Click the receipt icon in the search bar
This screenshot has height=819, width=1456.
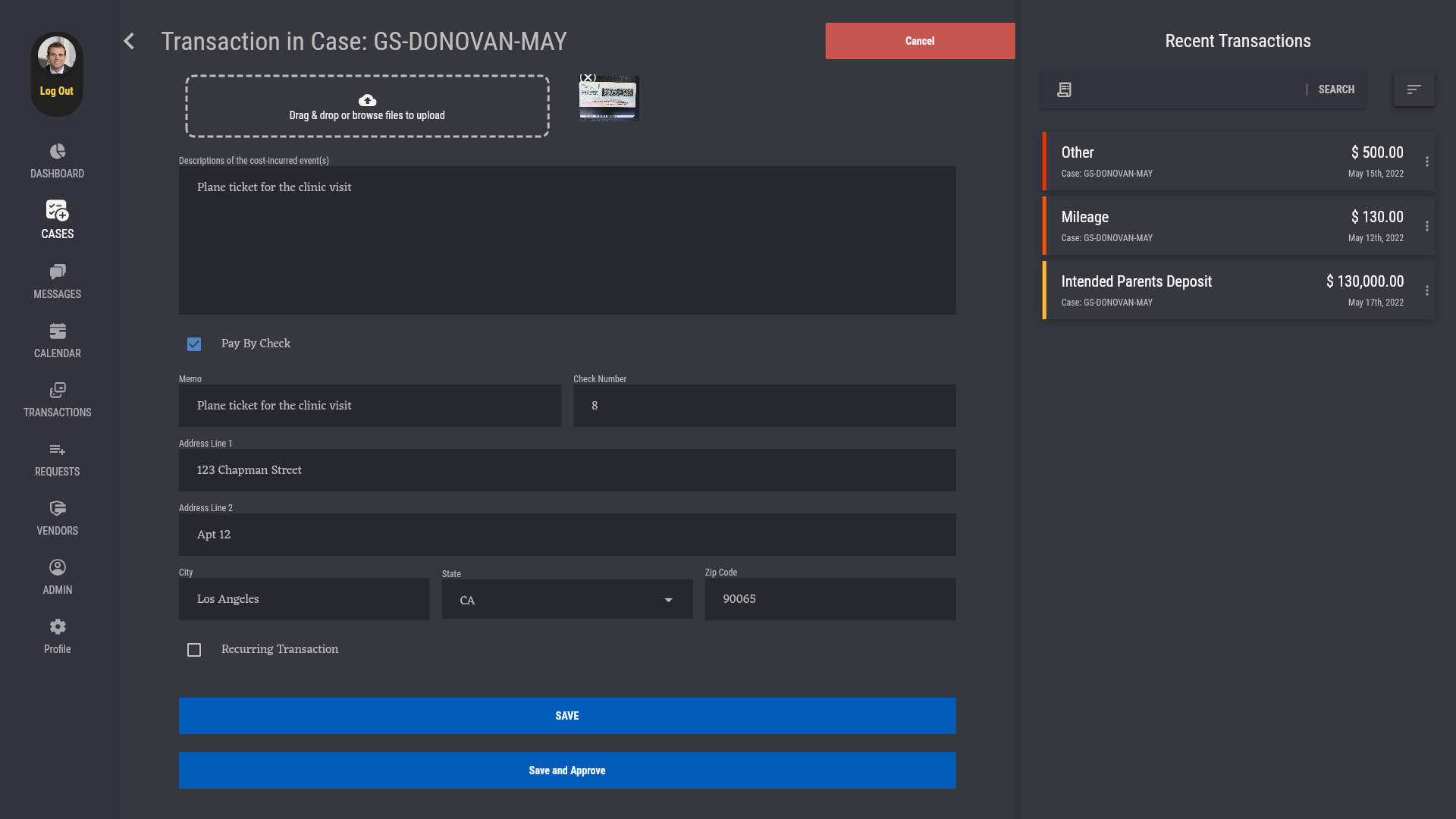click(x=1064, y=89)
